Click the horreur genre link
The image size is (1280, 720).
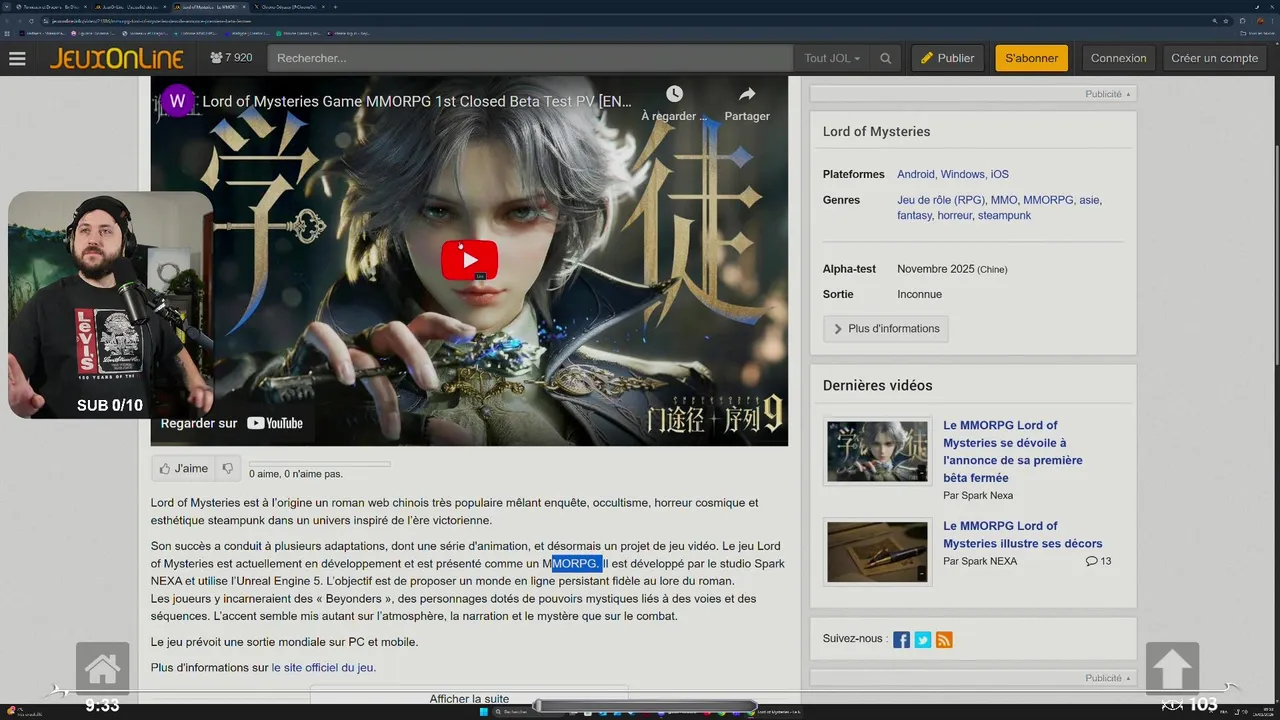[x=955, y=215]
